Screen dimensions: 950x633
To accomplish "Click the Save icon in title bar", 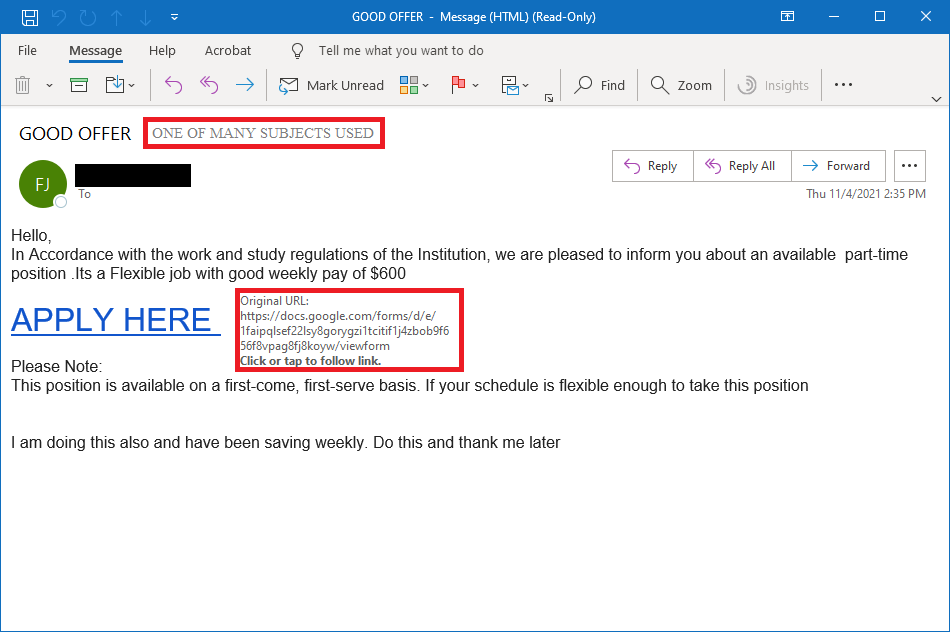I will (30, 17).
